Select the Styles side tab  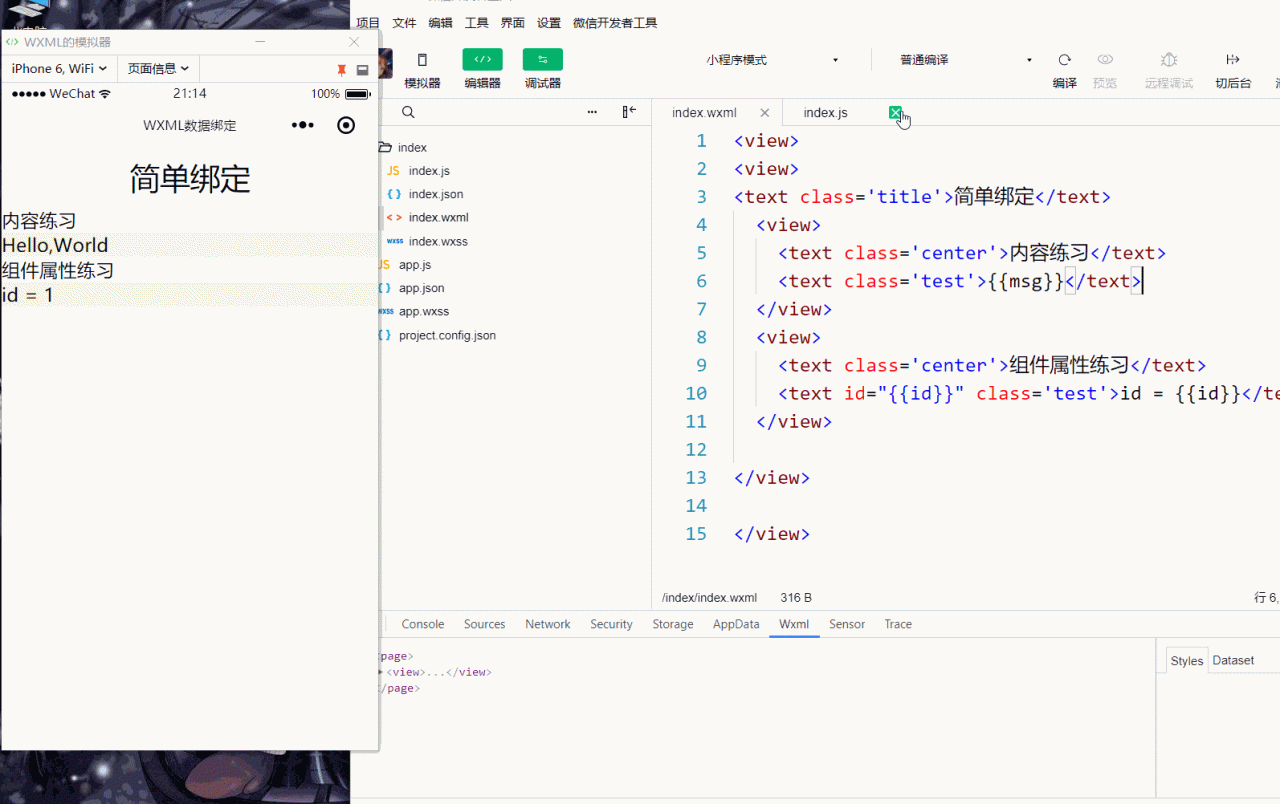click(1187, 661)
